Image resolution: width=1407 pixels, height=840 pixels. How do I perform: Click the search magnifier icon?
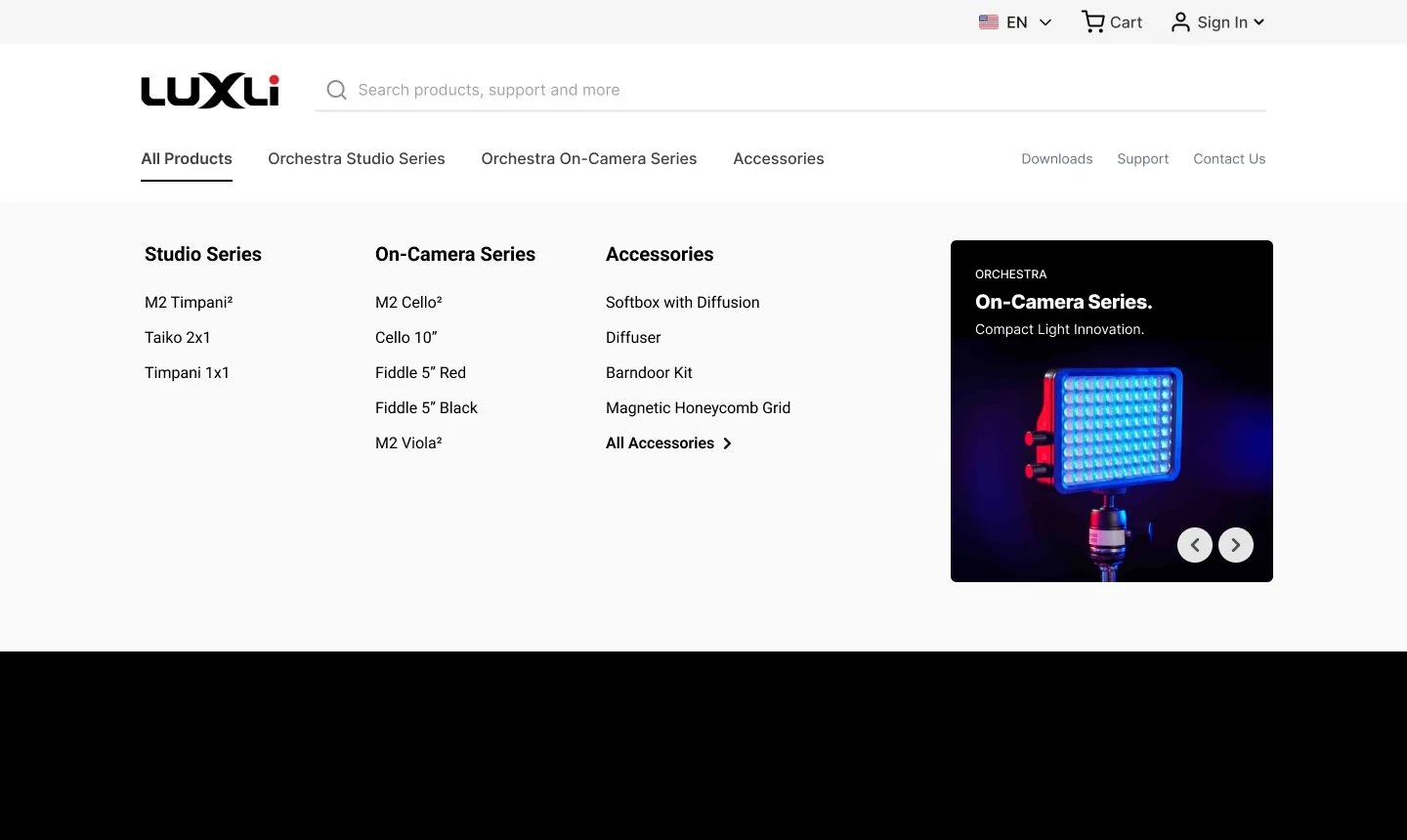(337, 90)
